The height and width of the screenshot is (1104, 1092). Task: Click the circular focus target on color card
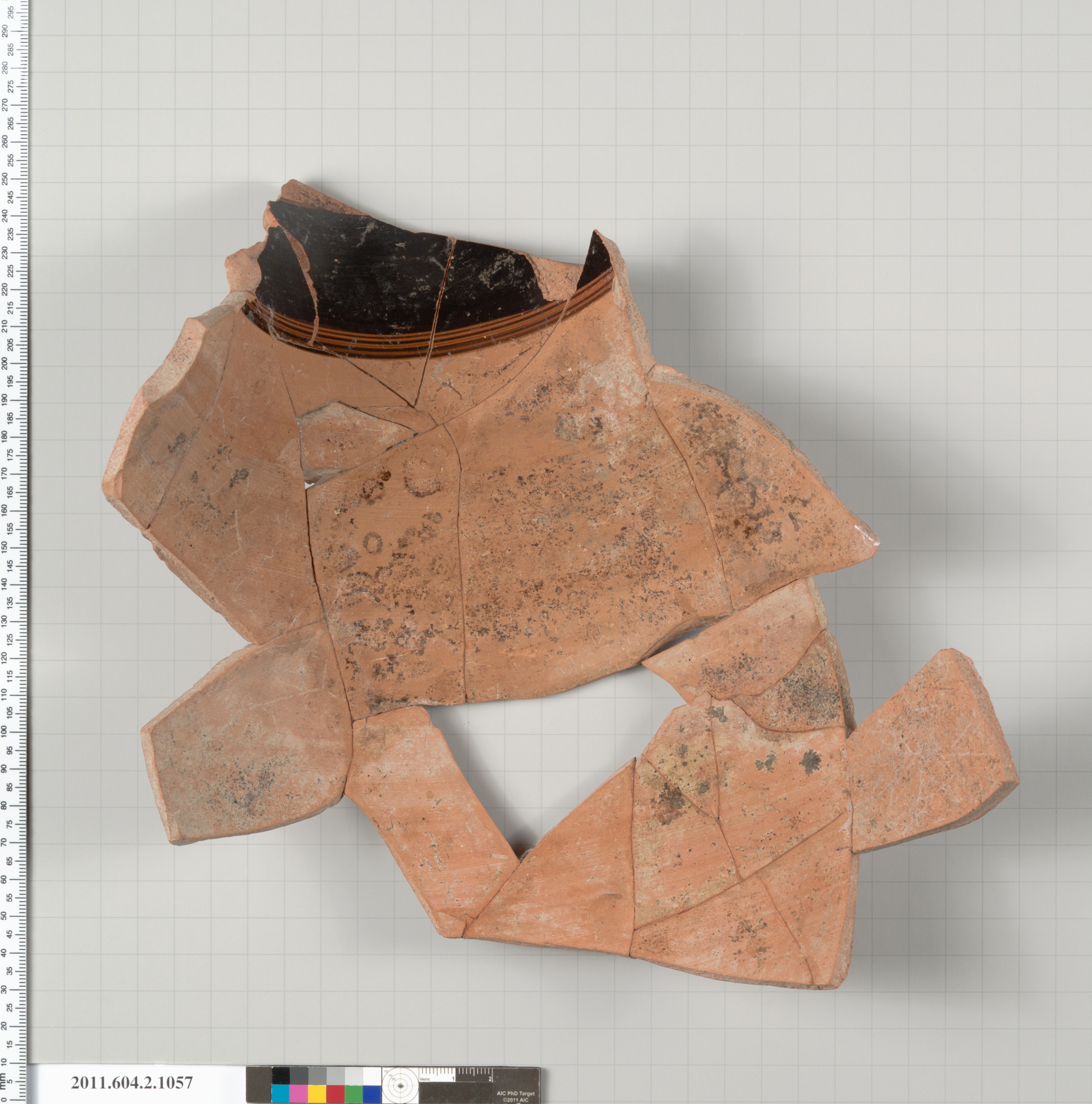coord(400,1086)
